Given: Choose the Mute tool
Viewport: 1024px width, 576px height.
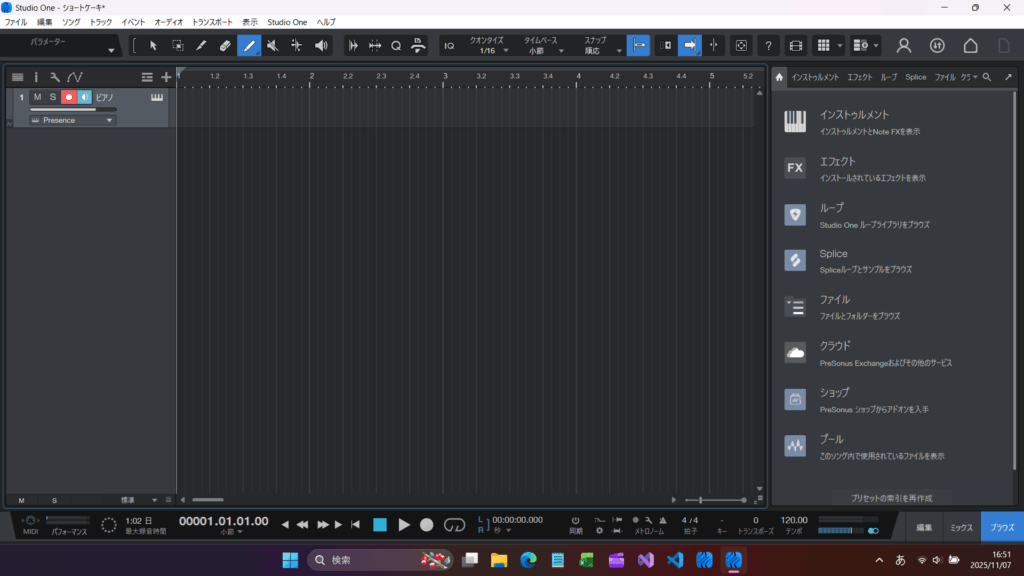Looking at the screenshot, I should coord(273,45).
